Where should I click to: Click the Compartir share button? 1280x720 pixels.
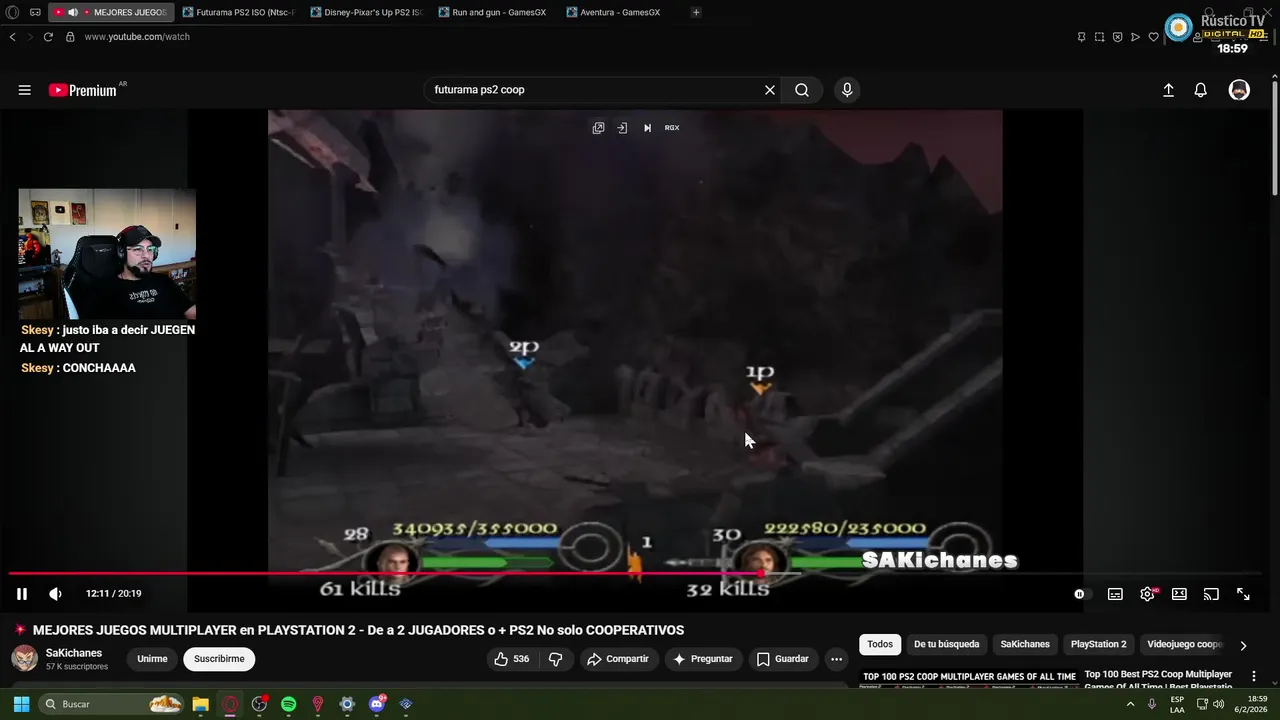click(x=618, y=659)
